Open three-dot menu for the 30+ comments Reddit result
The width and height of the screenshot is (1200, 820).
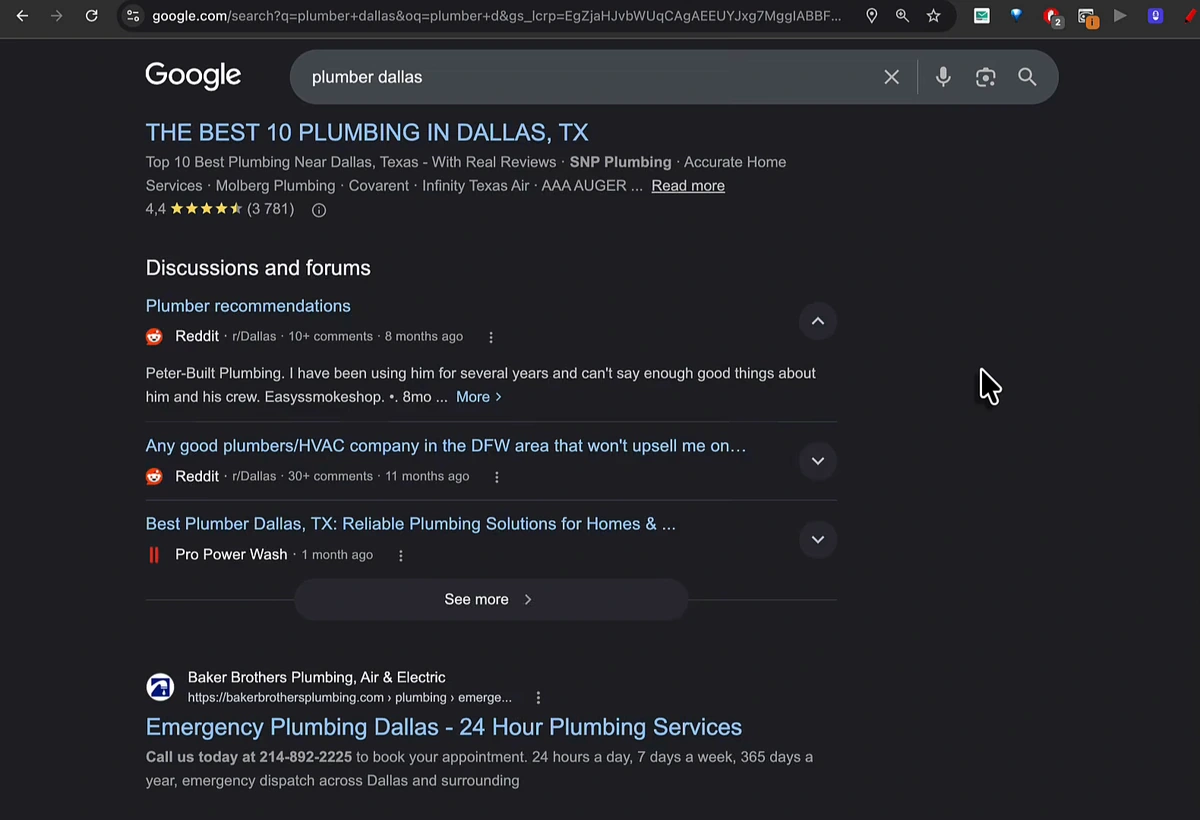[496, 477]
